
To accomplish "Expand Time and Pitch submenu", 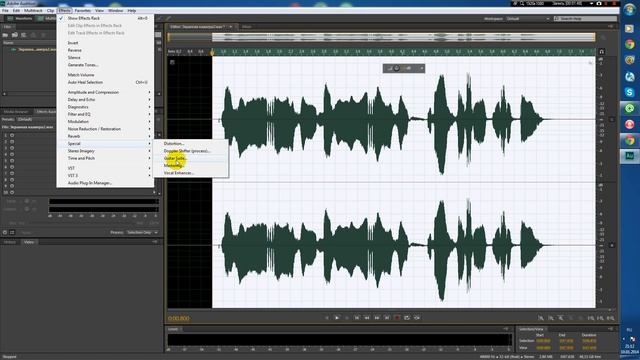I will (x=105, y=158).
